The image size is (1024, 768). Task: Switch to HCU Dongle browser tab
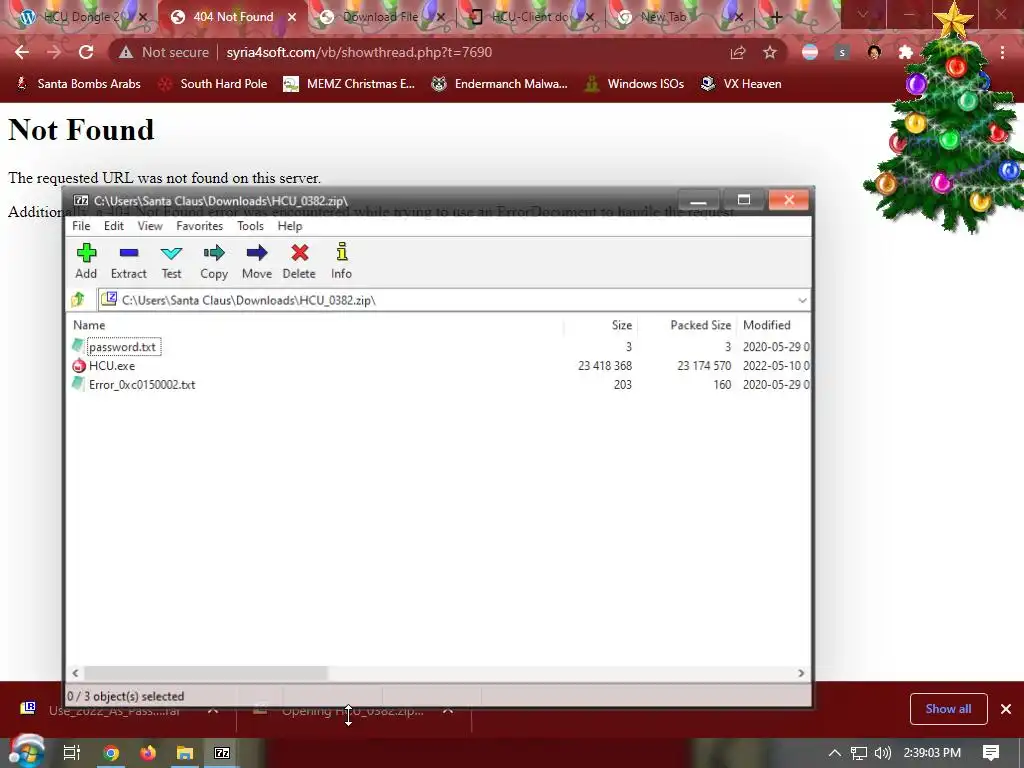point(82,17)
